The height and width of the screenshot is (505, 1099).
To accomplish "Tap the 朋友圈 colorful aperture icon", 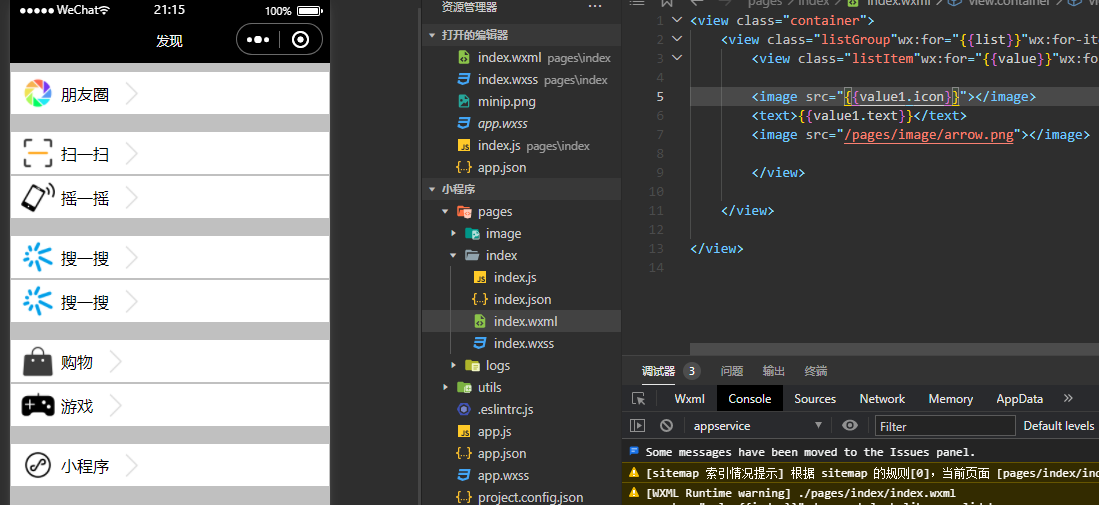I will click(x=38, y=93).
